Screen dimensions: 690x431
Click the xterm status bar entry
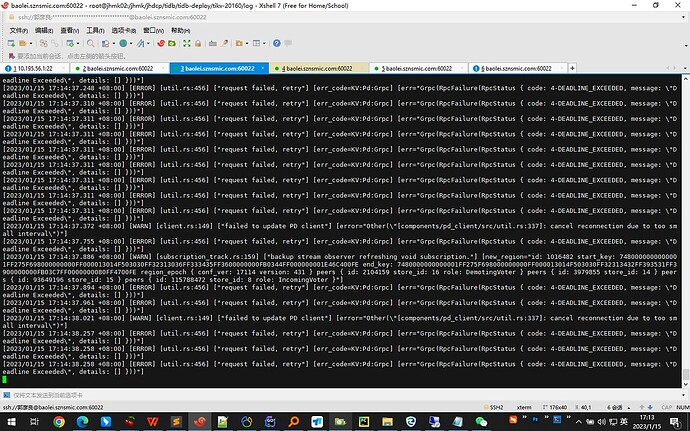pos(524,407)
